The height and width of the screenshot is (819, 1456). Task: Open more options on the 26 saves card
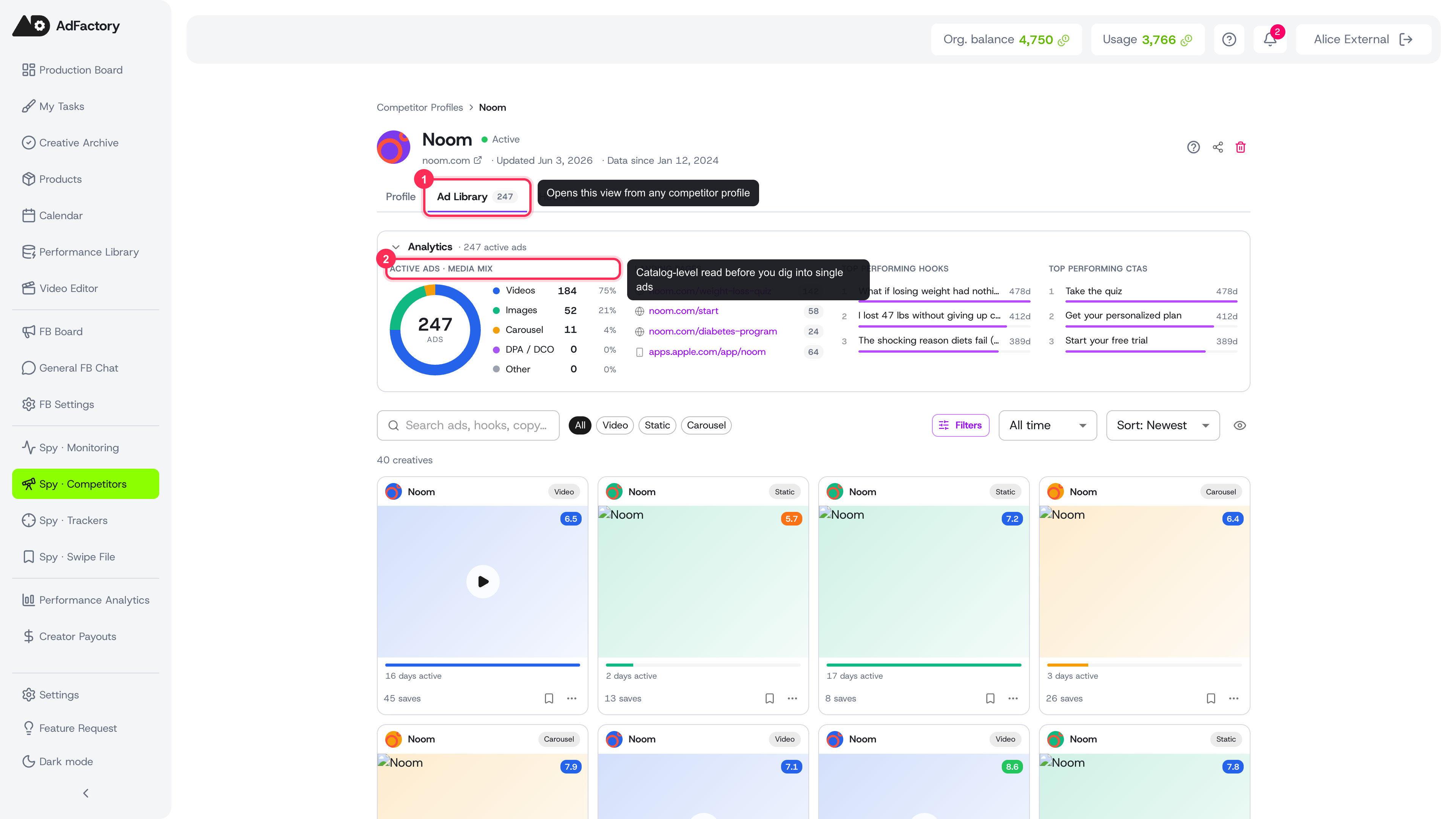click(1234, 698)
